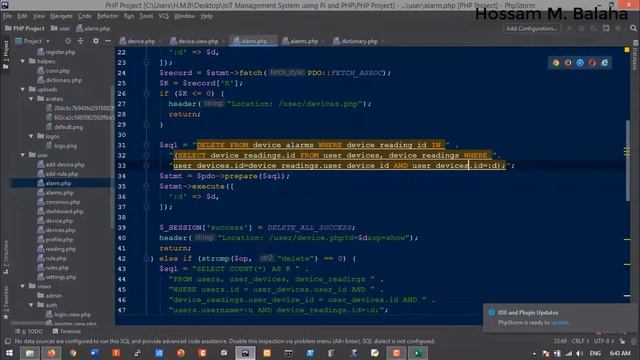The image size is (640, 360).
Task: Open in Safari browser from editor popup
Action: 580,63
